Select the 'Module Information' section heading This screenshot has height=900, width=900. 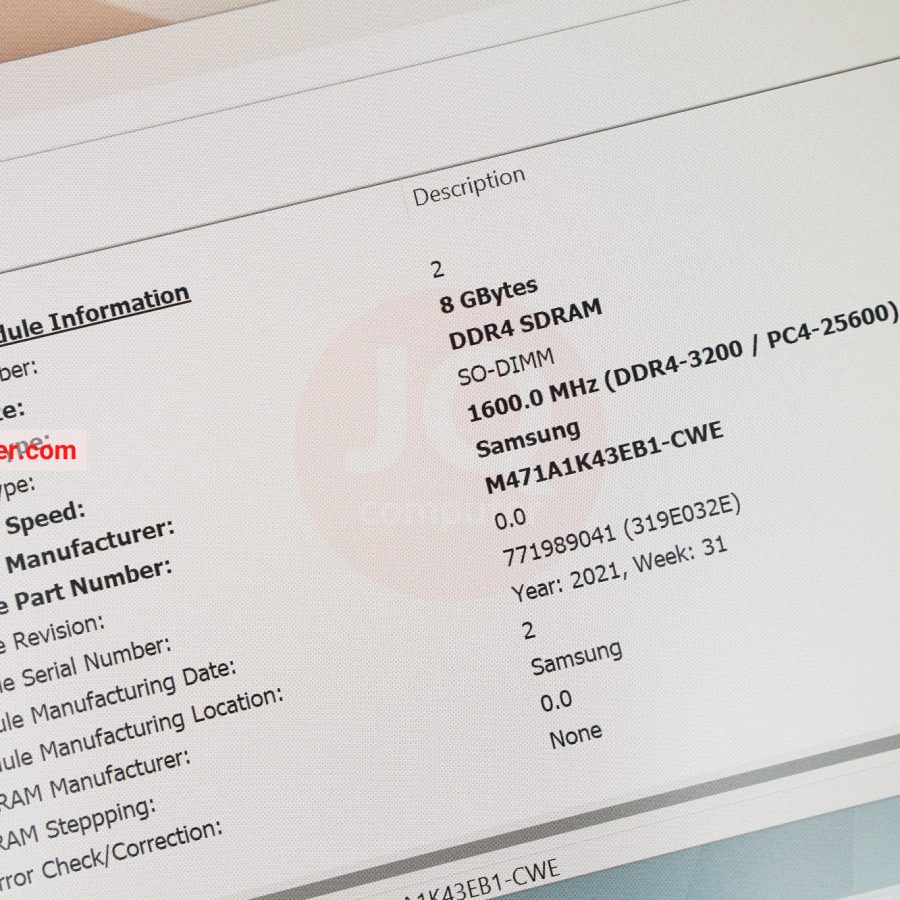tap(95, 315)
